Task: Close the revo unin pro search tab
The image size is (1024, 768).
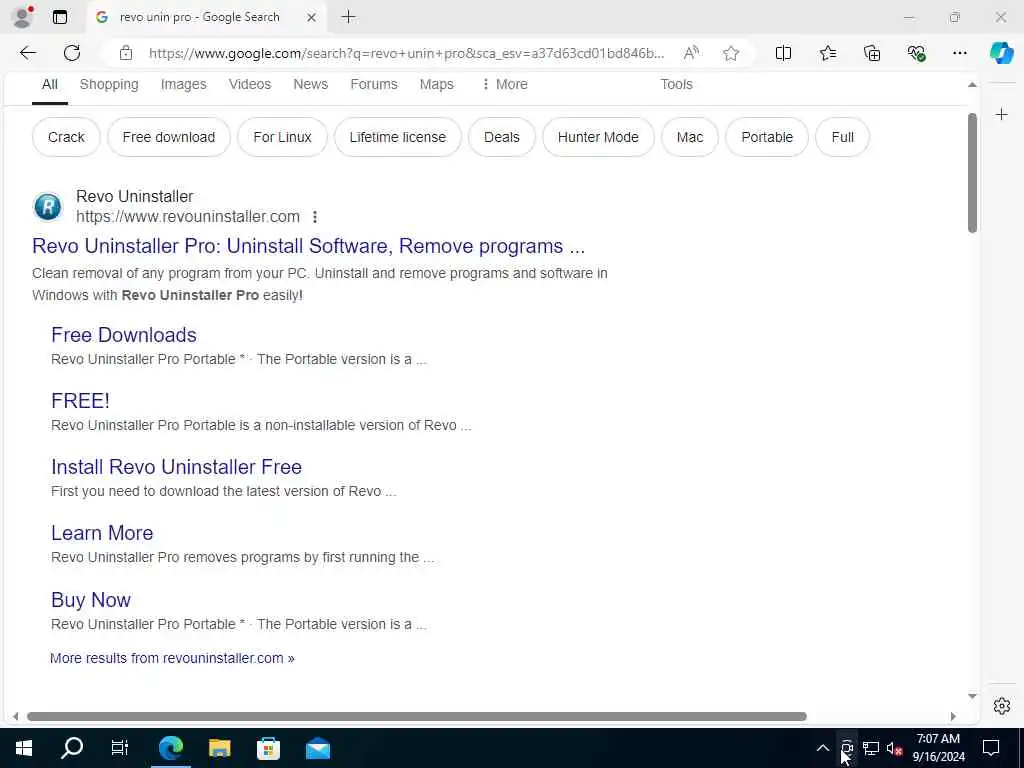Action: coord(312,17)
